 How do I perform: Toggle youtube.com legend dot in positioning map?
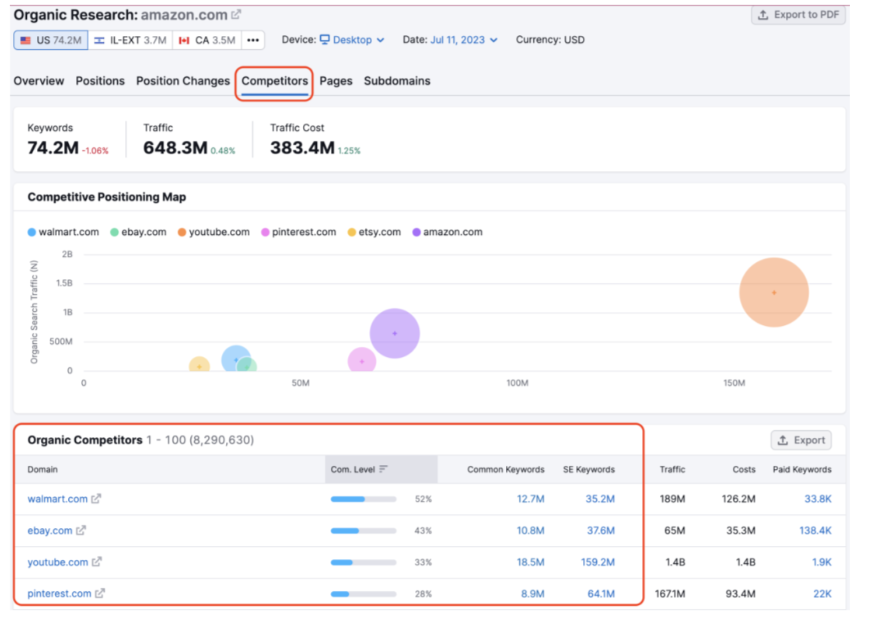pos(182,232)
